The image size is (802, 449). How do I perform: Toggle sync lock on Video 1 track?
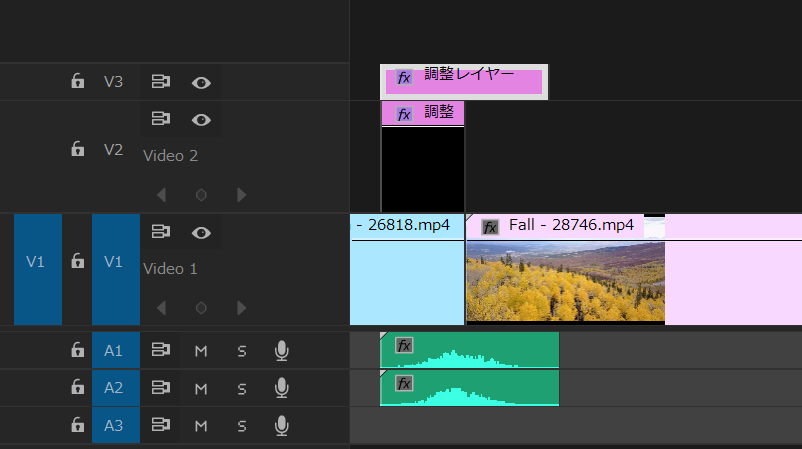pos(161,232)
